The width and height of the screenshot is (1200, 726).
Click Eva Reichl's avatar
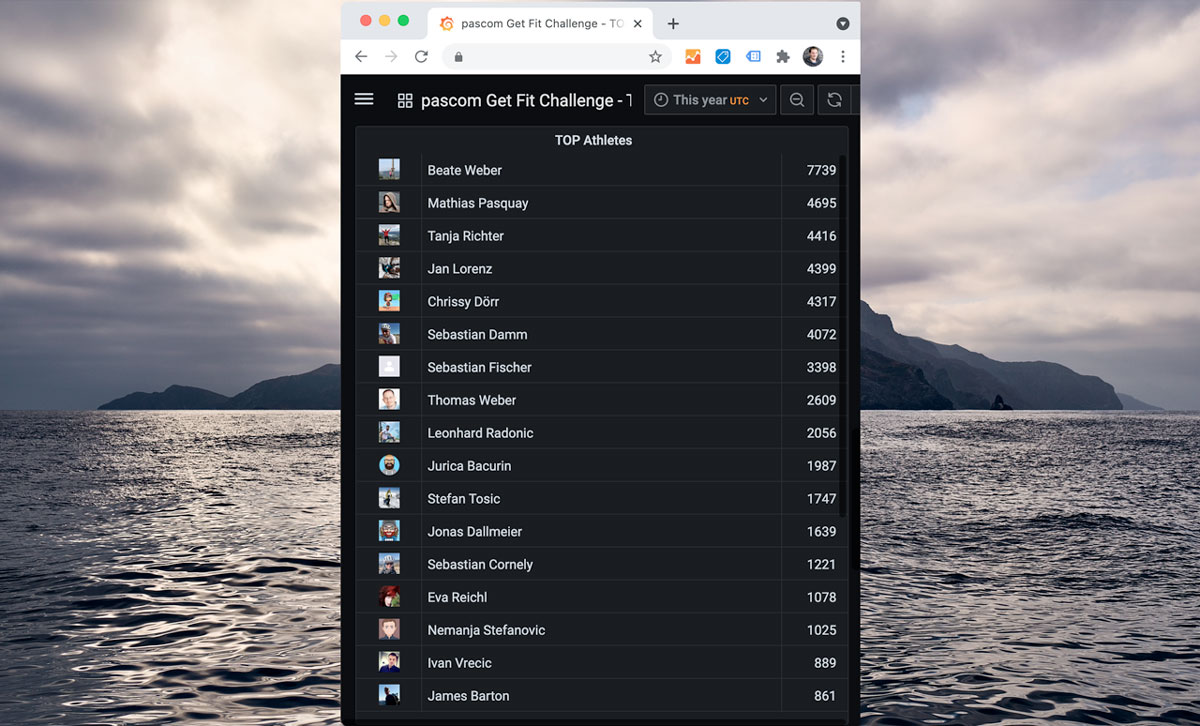pyautogui.click(x=389, y=597)
